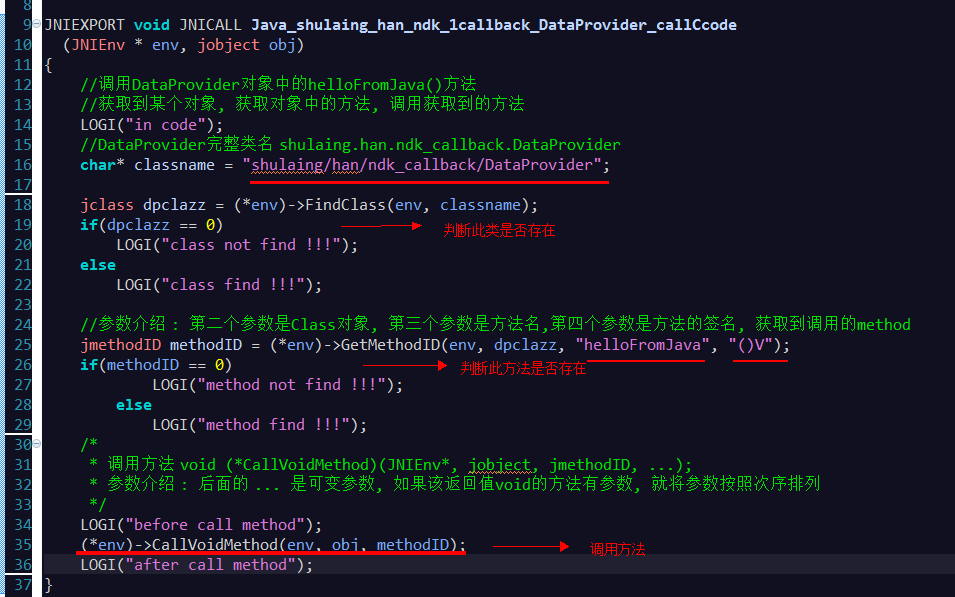Viewport: 955px width, 597px height.
Task: Click the 'jmethodID' type on line 25
Action: point(121,345)
